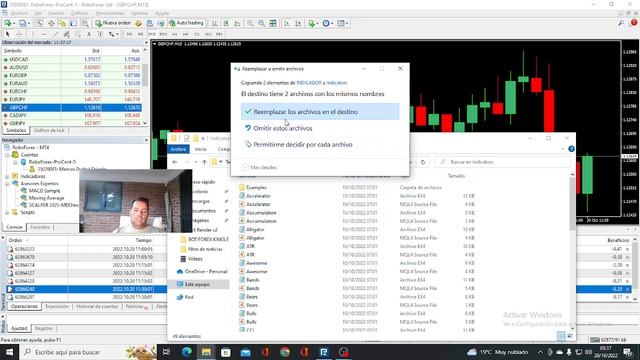Select the M15 timeframe button
This screenshot has height=360, width=640.
(x=152, y=34)
